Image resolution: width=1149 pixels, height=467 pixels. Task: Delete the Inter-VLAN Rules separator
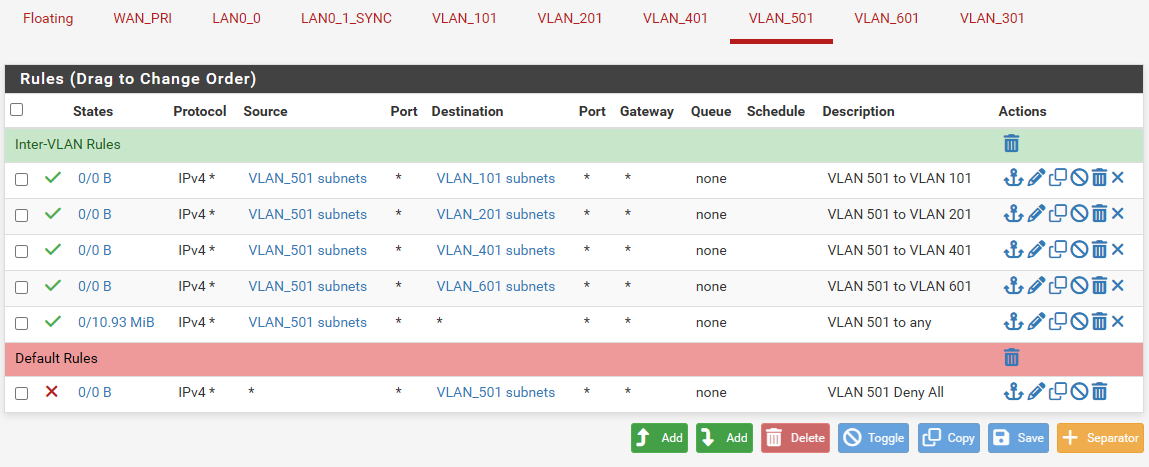[x=1011, y=144]
